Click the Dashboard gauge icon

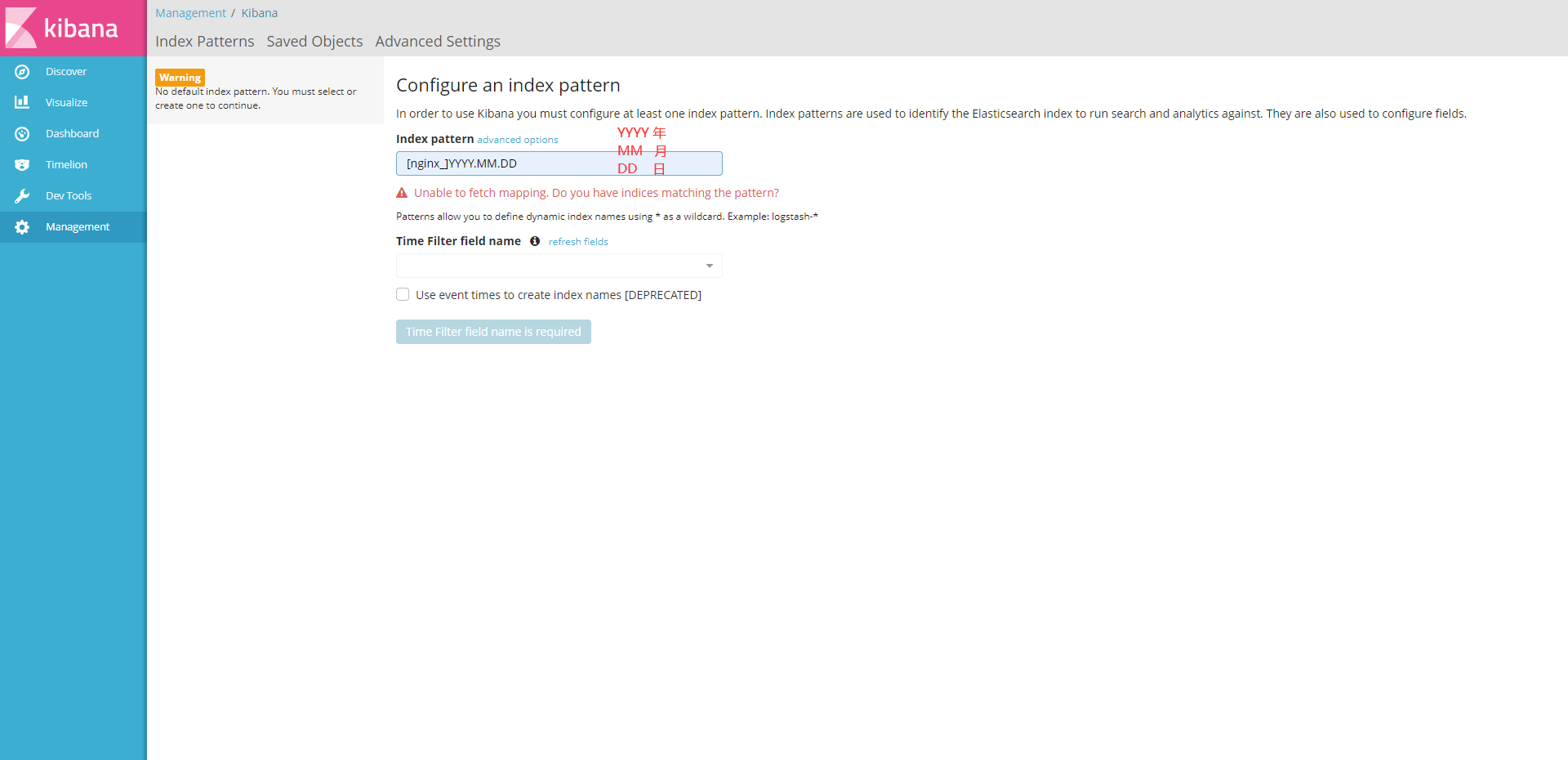(22, 134)
